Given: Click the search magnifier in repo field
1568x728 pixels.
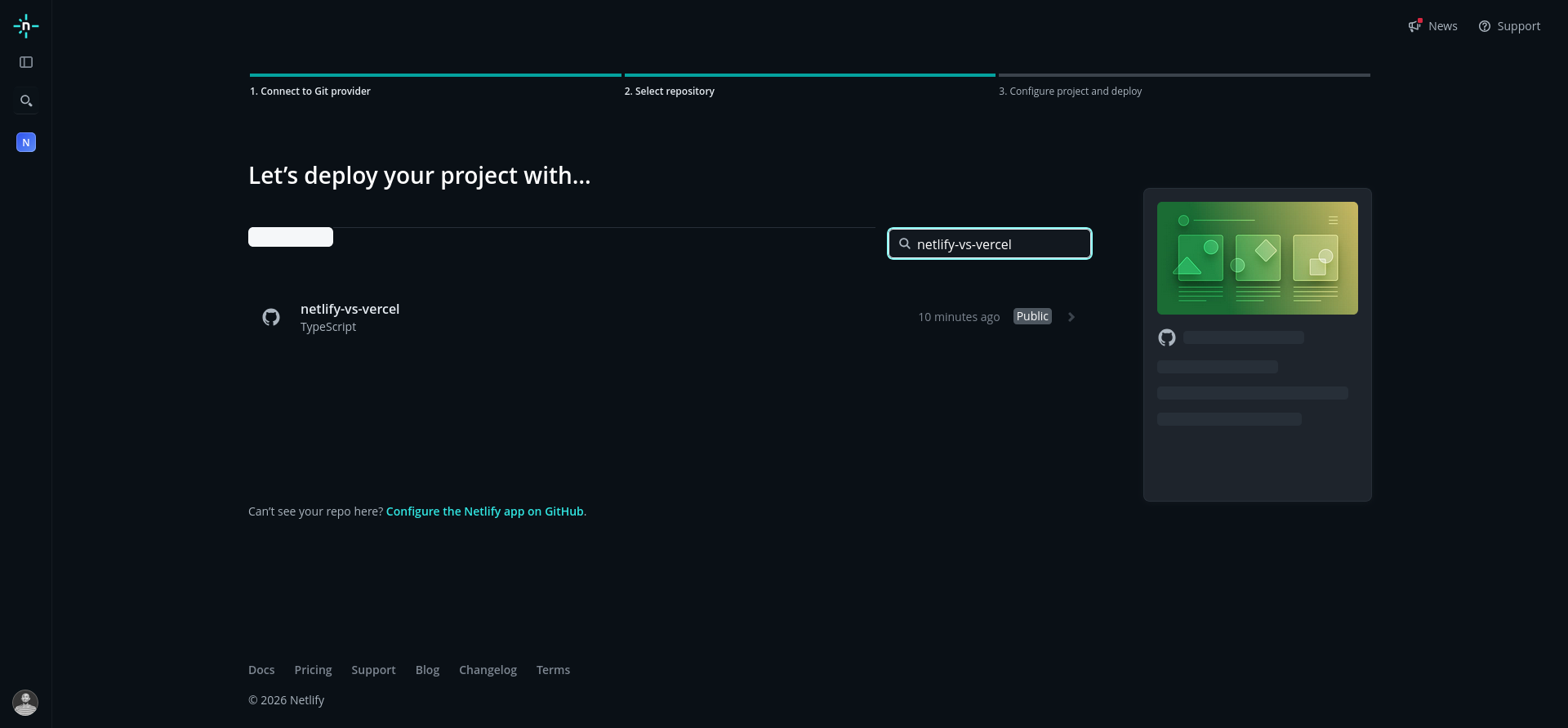Looking at the screenshot, I should pyautogui.click(x=905, y=243).
